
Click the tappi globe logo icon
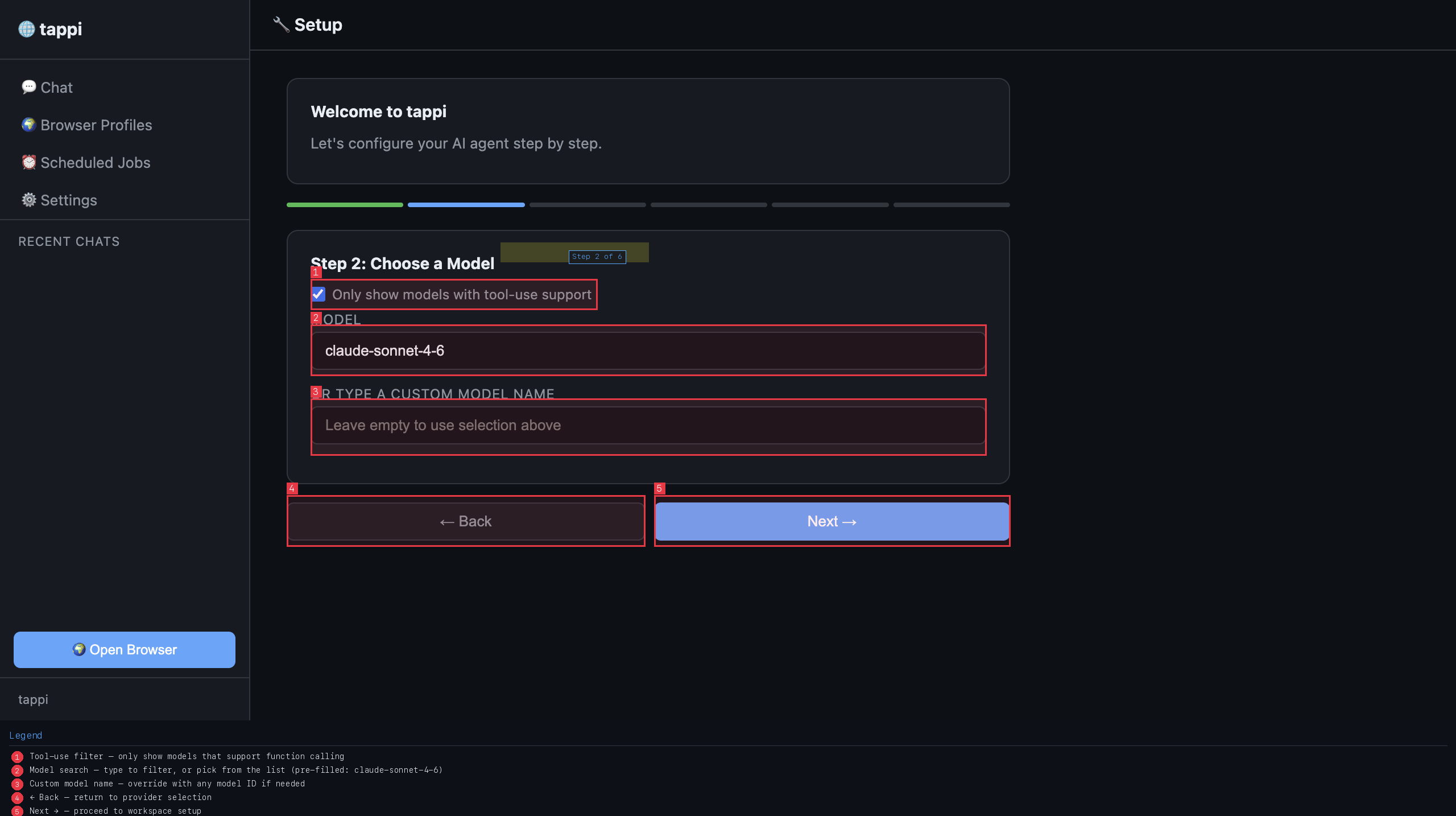coord(26,29)
